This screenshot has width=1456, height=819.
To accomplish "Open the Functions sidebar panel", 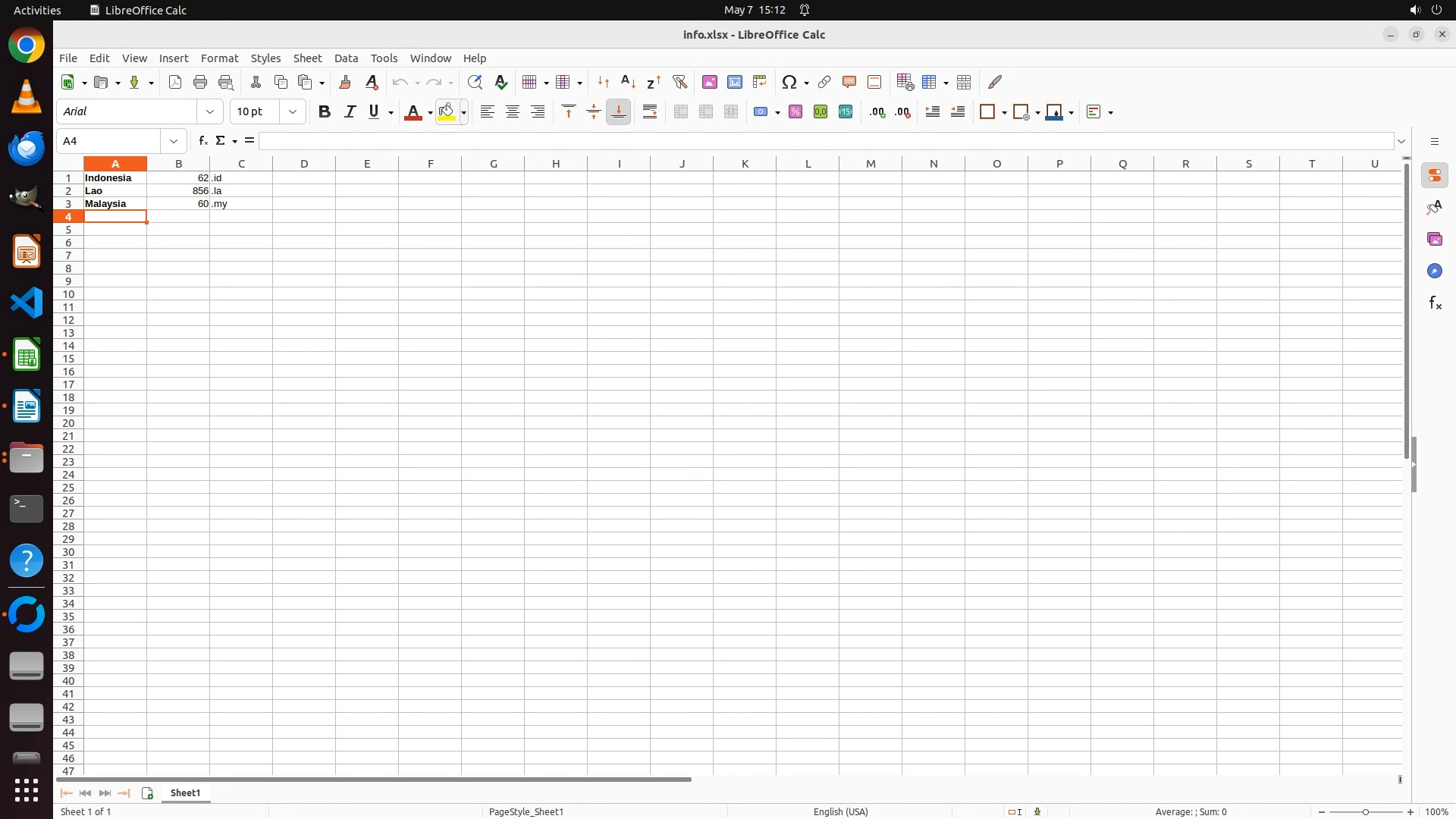I will pyautogui.click(x=1434, y=303).
